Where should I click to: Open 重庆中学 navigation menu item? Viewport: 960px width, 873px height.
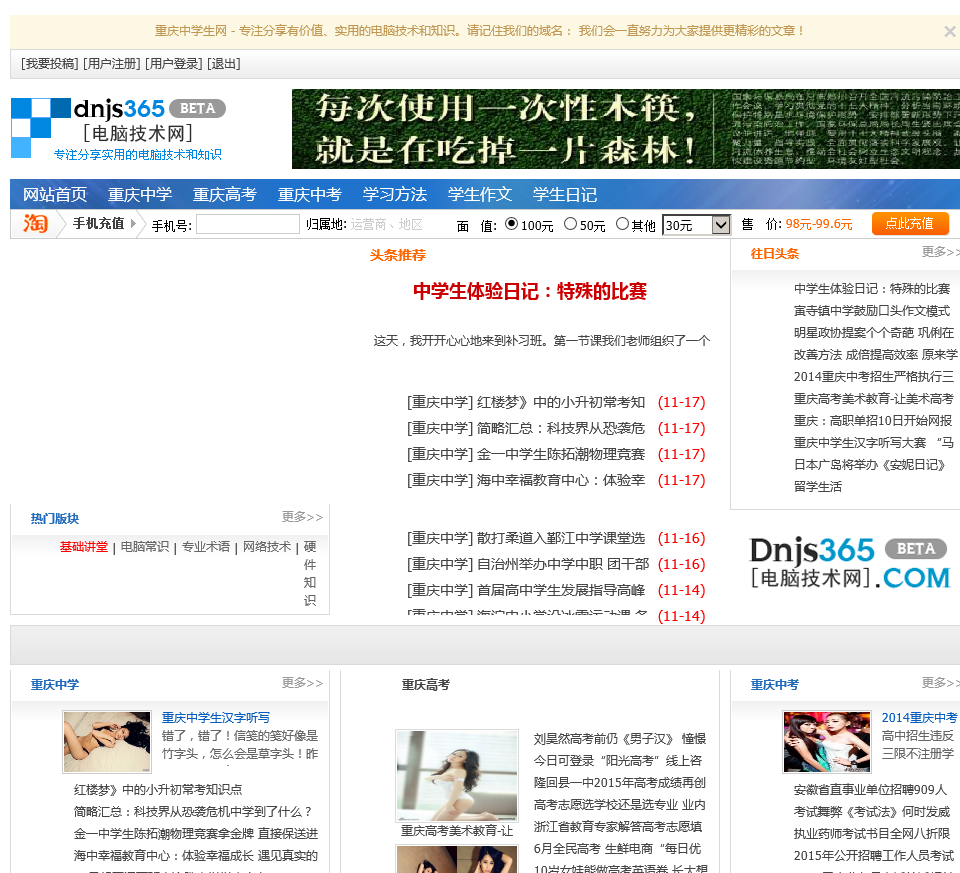(140, 195)
